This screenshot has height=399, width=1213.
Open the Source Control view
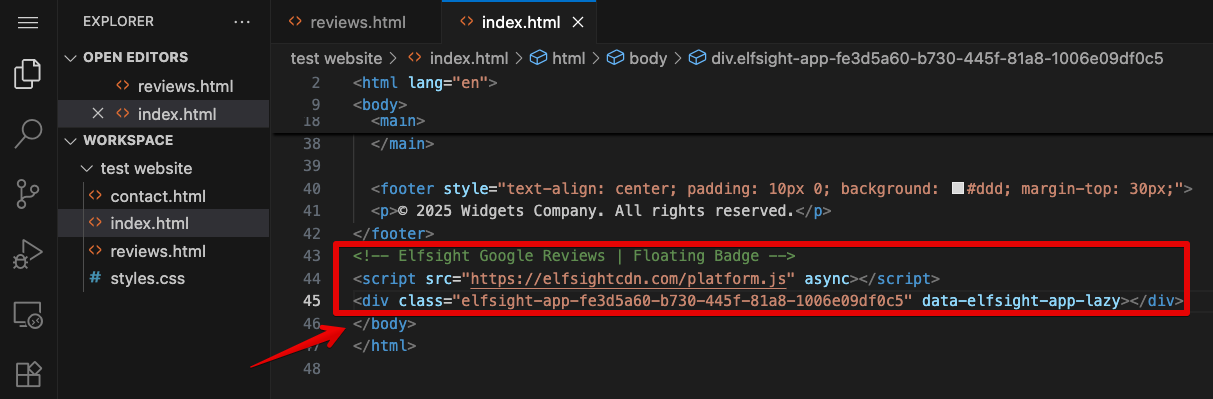(x=28, y=195)
